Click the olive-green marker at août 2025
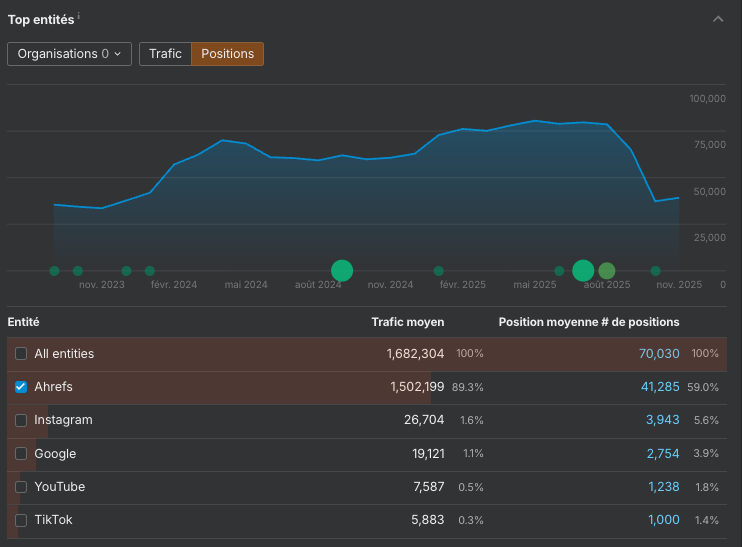The image size is (742, 547). pos(607,270)
